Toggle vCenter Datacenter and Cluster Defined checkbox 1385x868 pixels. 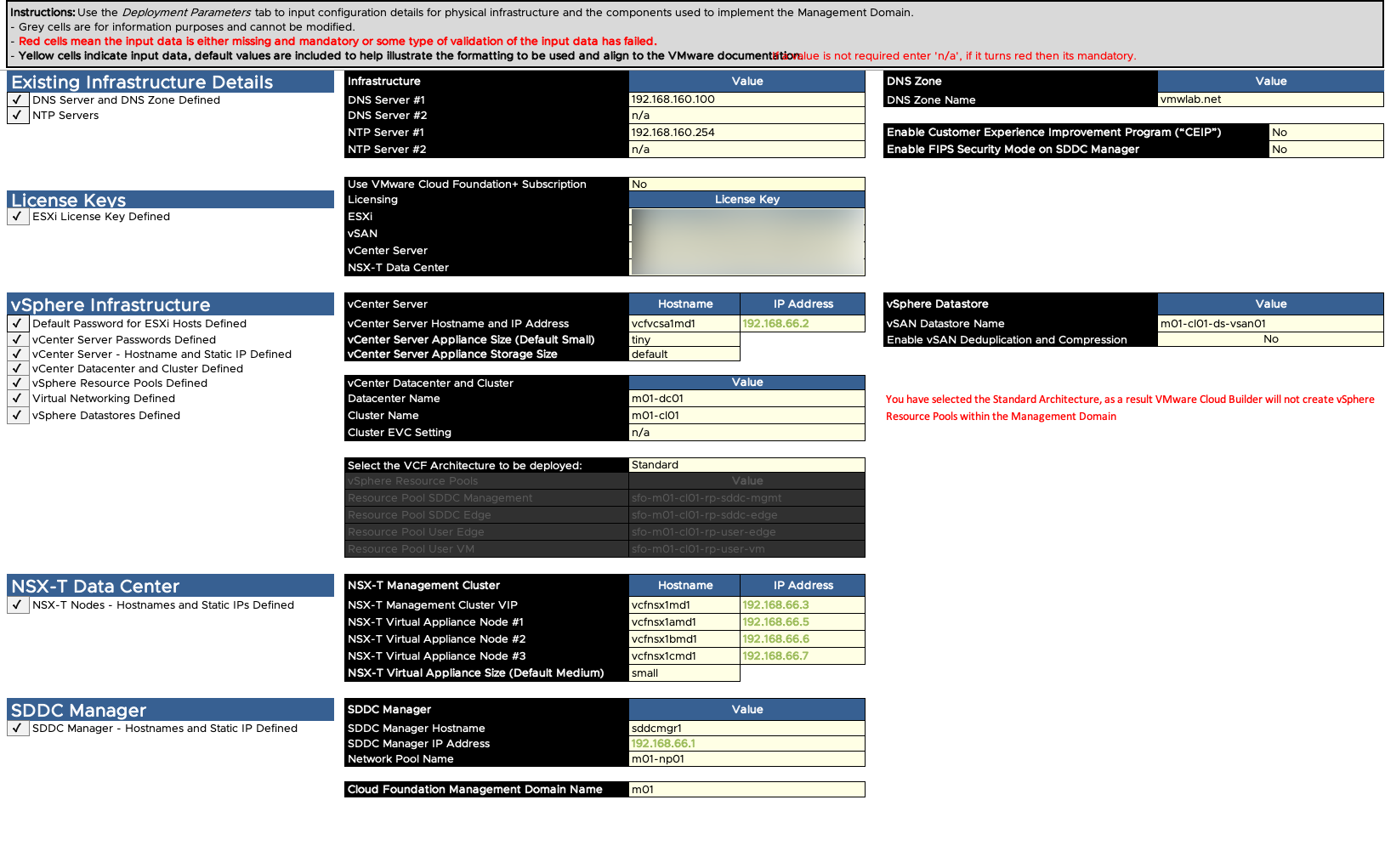point(18,369)
